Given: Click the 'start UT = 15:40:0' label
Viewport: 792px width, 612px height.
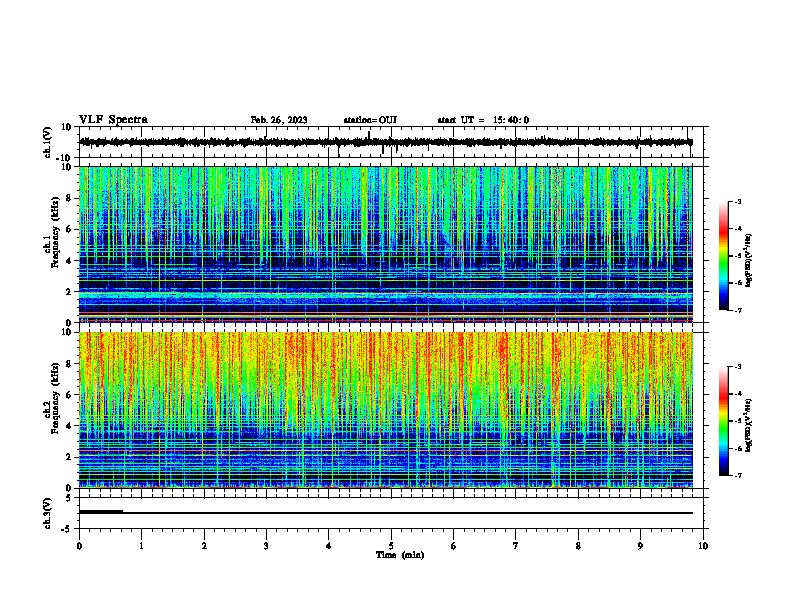Looking at the screenshot, I should 483,120.
